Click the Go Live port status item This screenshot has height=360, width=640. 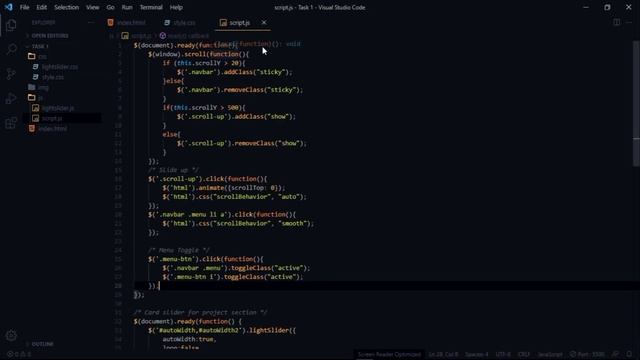(587, 354)
